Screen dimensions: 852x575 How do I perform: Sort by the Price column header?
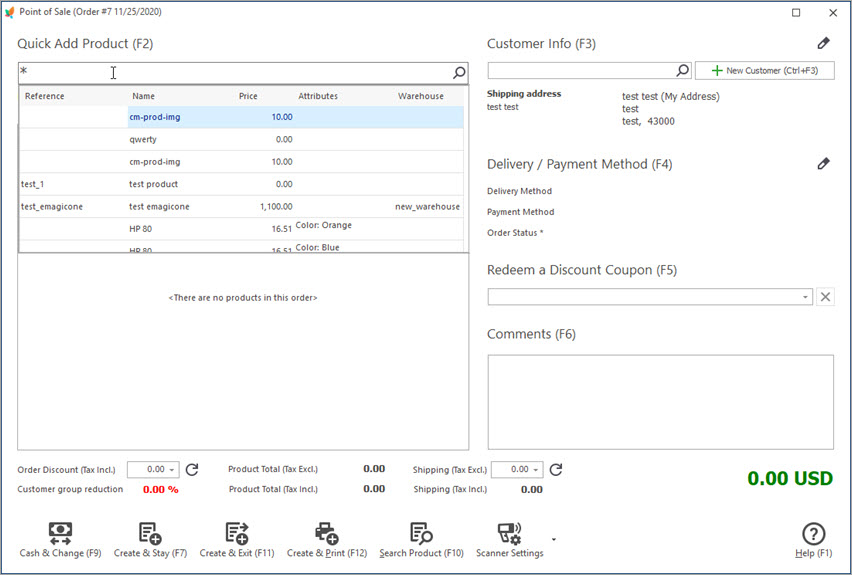click(248, 96)
